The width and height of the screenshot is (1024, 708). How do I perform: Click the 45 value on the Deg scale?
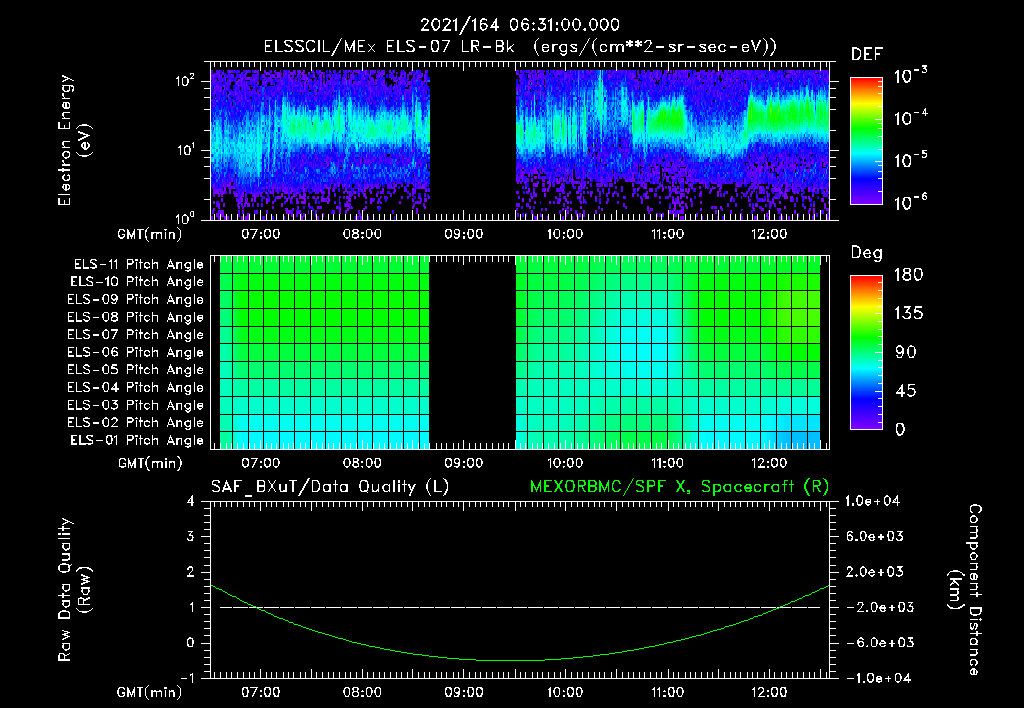tap(906, 391)
